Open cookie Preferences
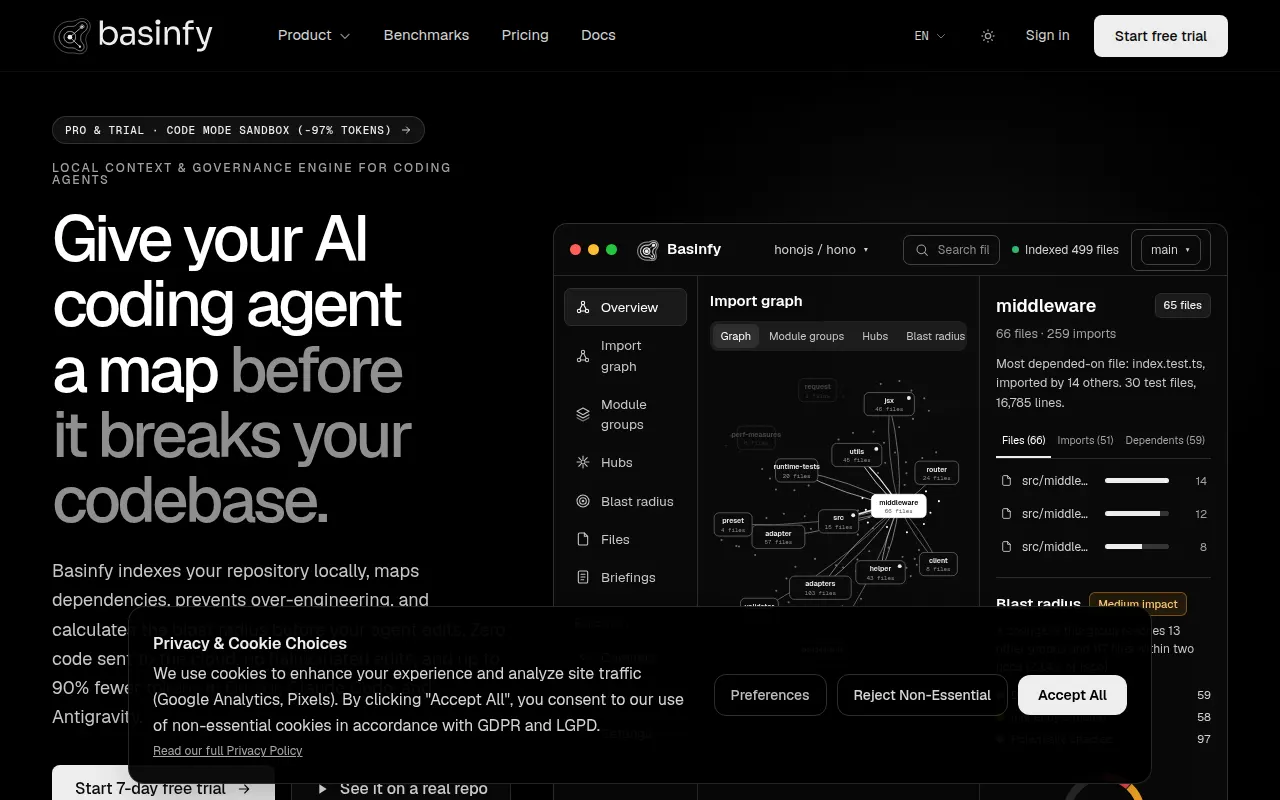This screenshot has width=1280, height=800. pyautogui.click(x=770, y=695)
